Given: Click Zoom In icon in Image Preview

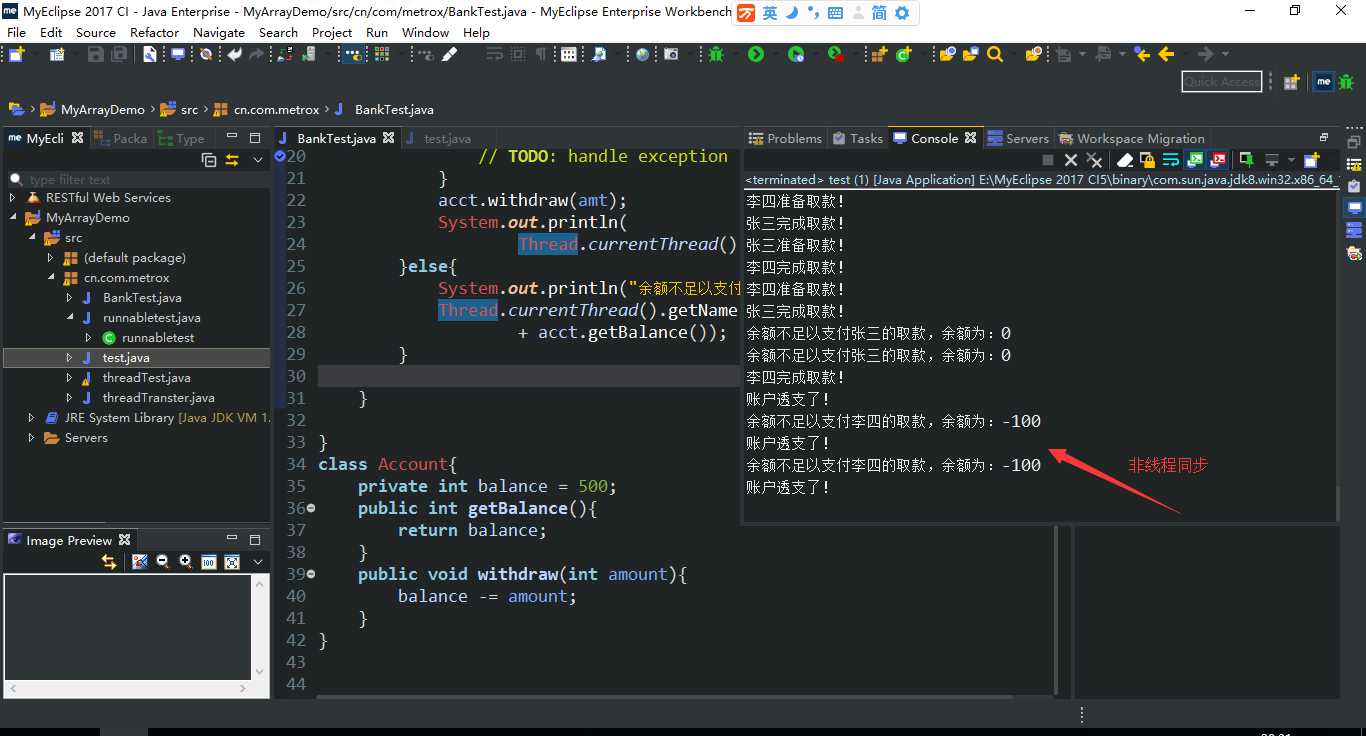Looking at the screenshot, I should tap(185, 562).
